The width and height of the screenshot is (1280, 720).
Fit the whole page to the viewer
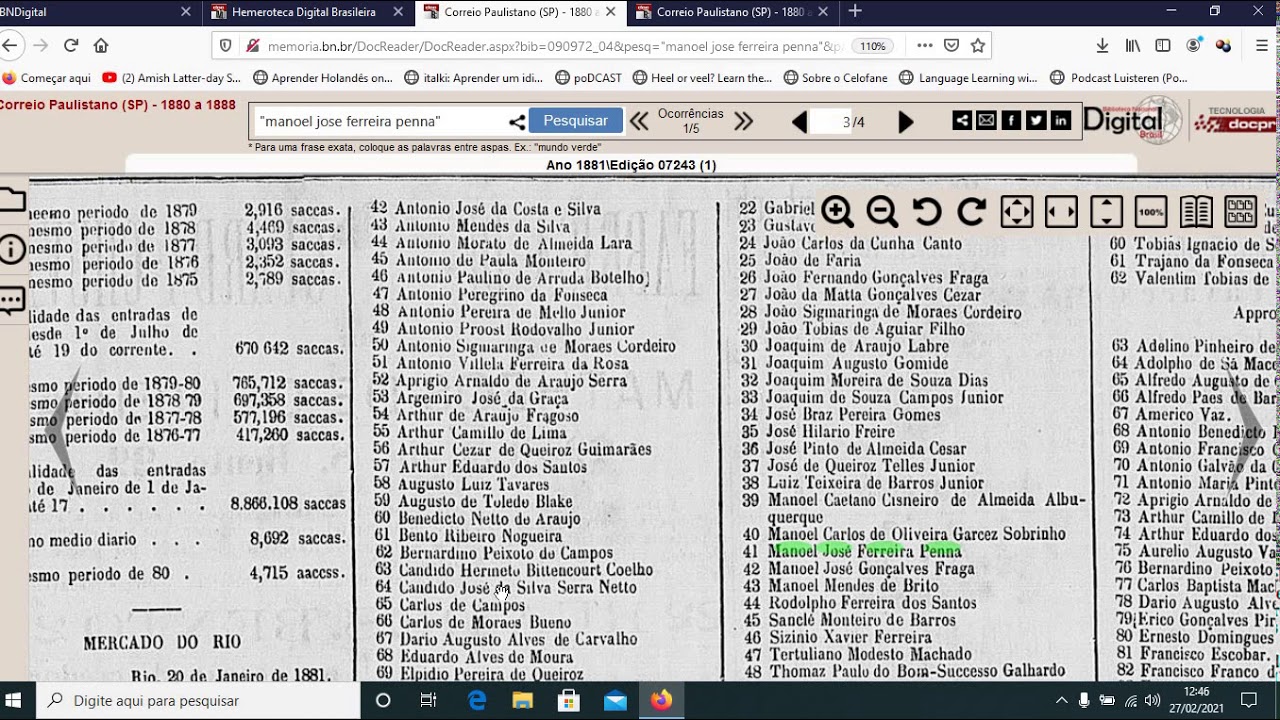click(x=1017, y=212)
